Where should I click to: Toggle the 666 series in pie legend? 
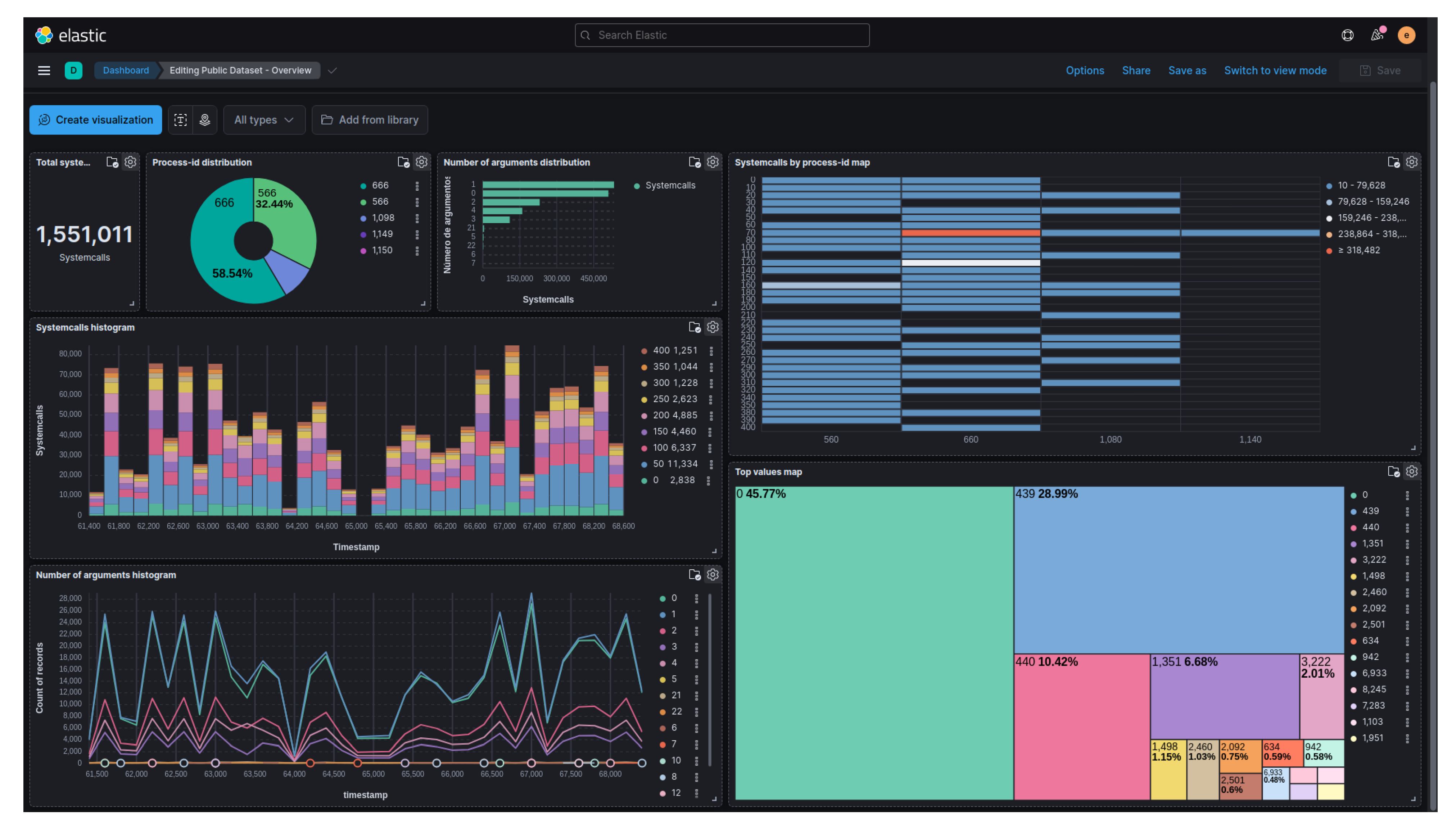(380, 186)
